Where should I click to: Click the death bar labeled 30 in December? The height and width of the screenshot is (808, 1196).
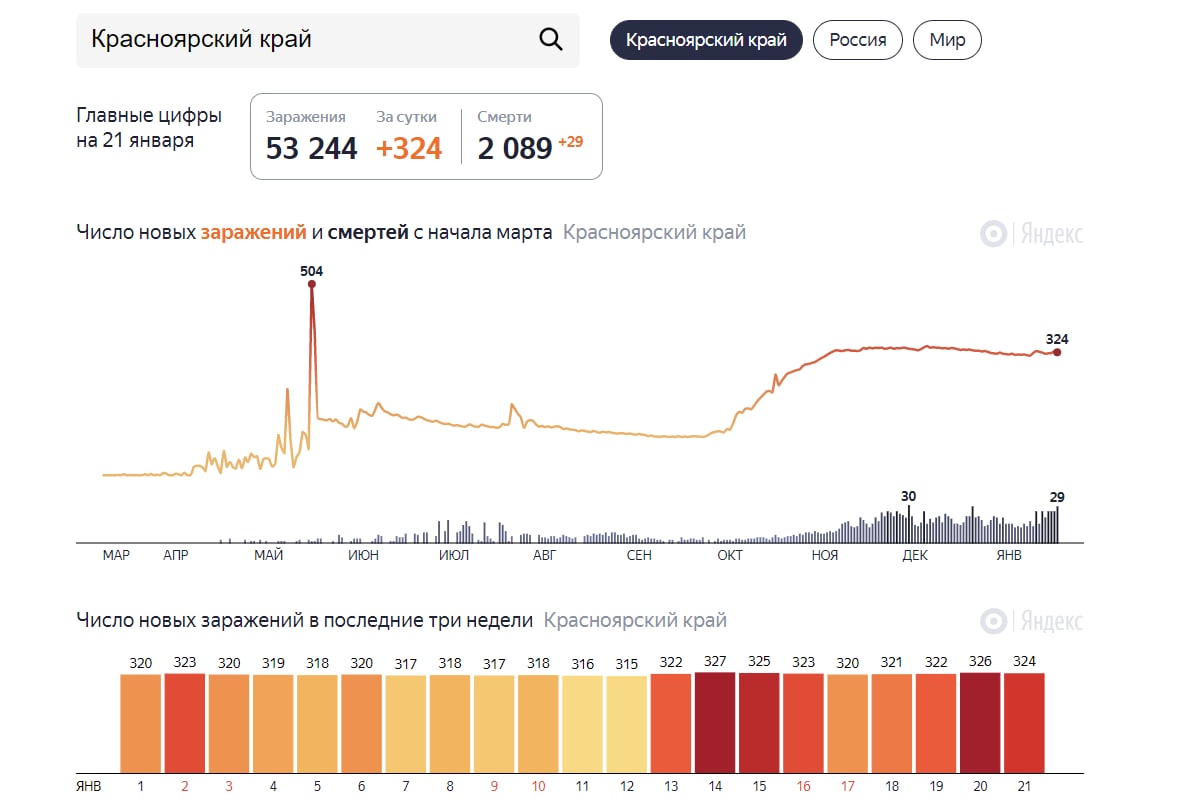point(909,524)
